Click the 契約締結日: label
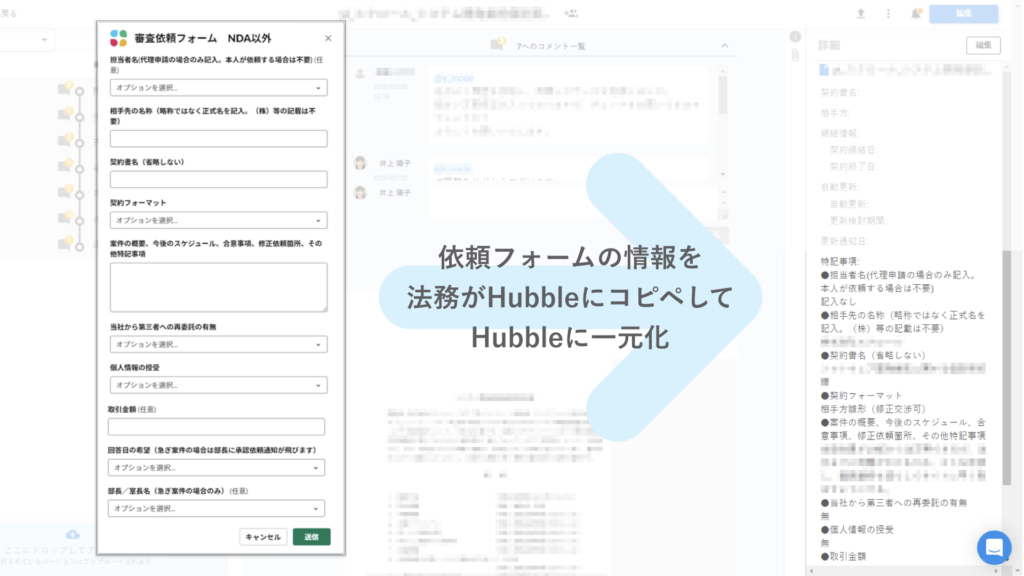Screen dimensions: 1024x576 point(854,150)
